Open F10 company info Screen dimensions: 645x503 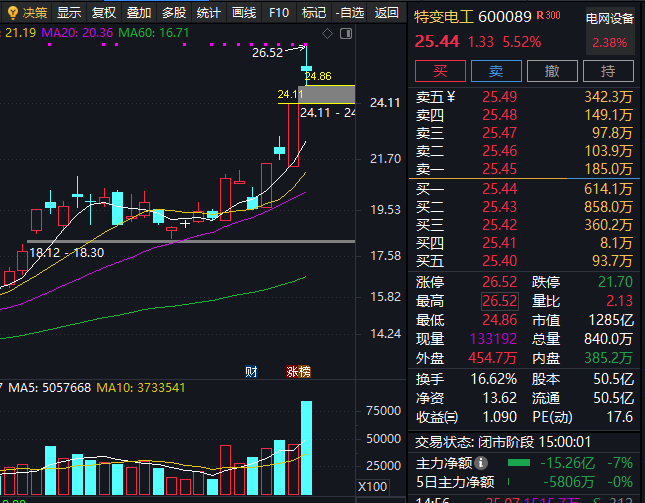tap(278, 13)
